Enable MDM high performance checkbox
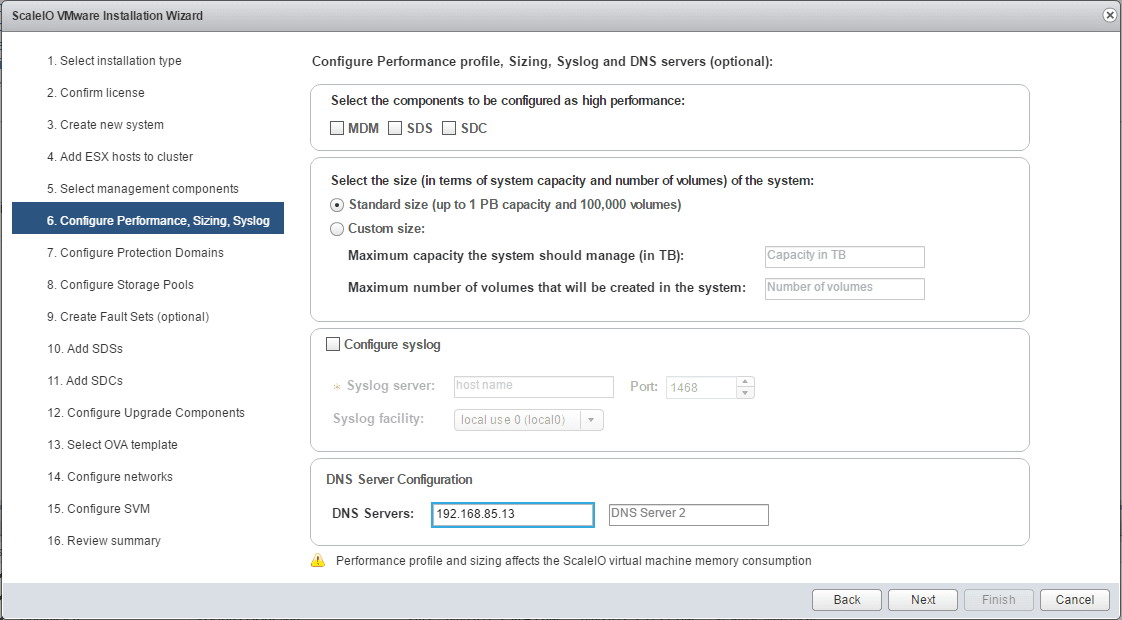 tap(338, 128)
